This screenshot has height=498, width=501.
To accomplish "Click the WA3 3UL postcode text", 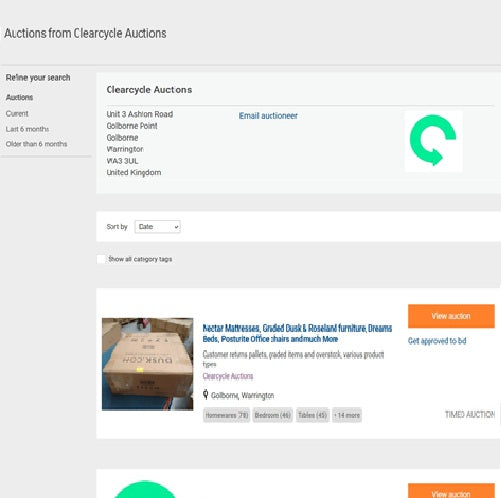I will tap(122, 161).
